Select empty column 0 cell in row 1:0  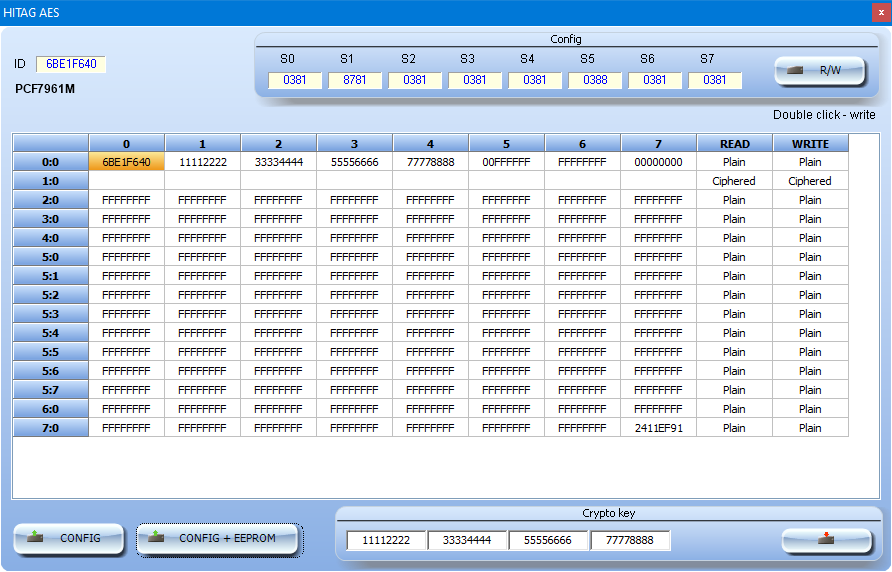tap(126, 181)
